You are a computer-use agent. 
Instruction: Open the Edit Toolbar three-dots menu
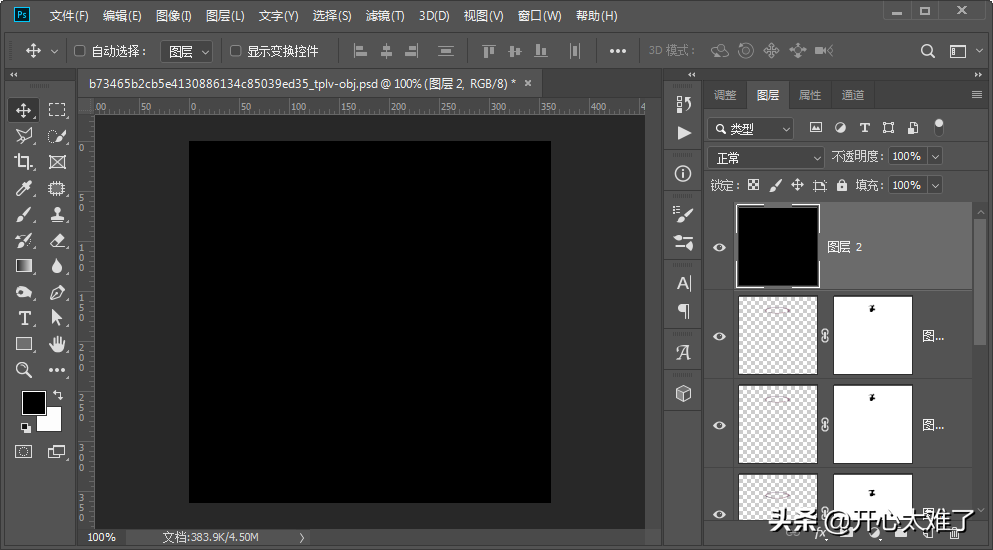point(57,370)
